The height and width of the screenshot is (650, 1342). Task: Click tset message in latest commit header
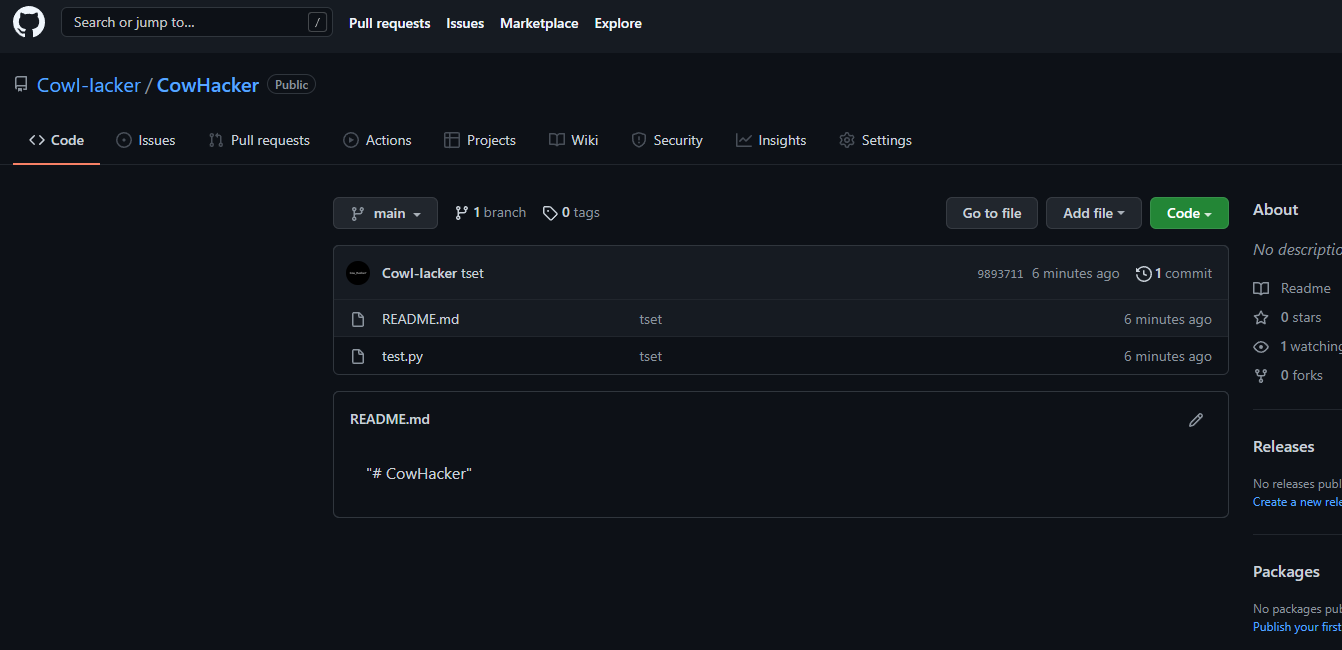472,274
